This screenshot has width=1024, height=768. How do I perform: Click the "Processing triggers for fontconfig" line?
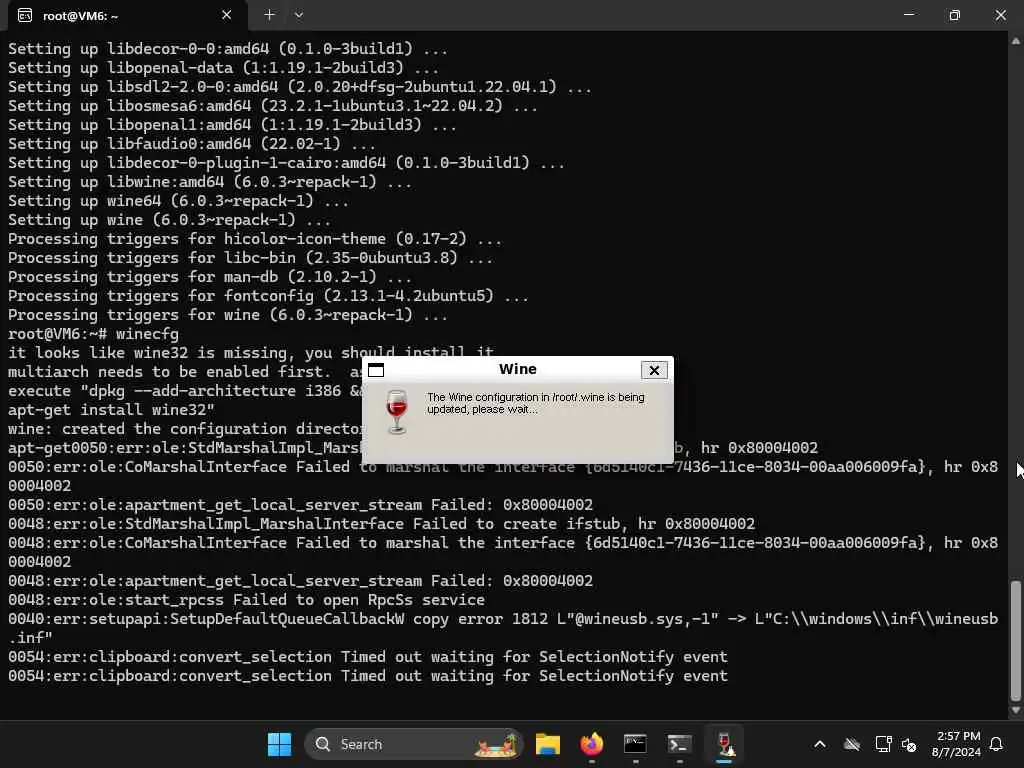pyautogui.click(x=268, y=296)
